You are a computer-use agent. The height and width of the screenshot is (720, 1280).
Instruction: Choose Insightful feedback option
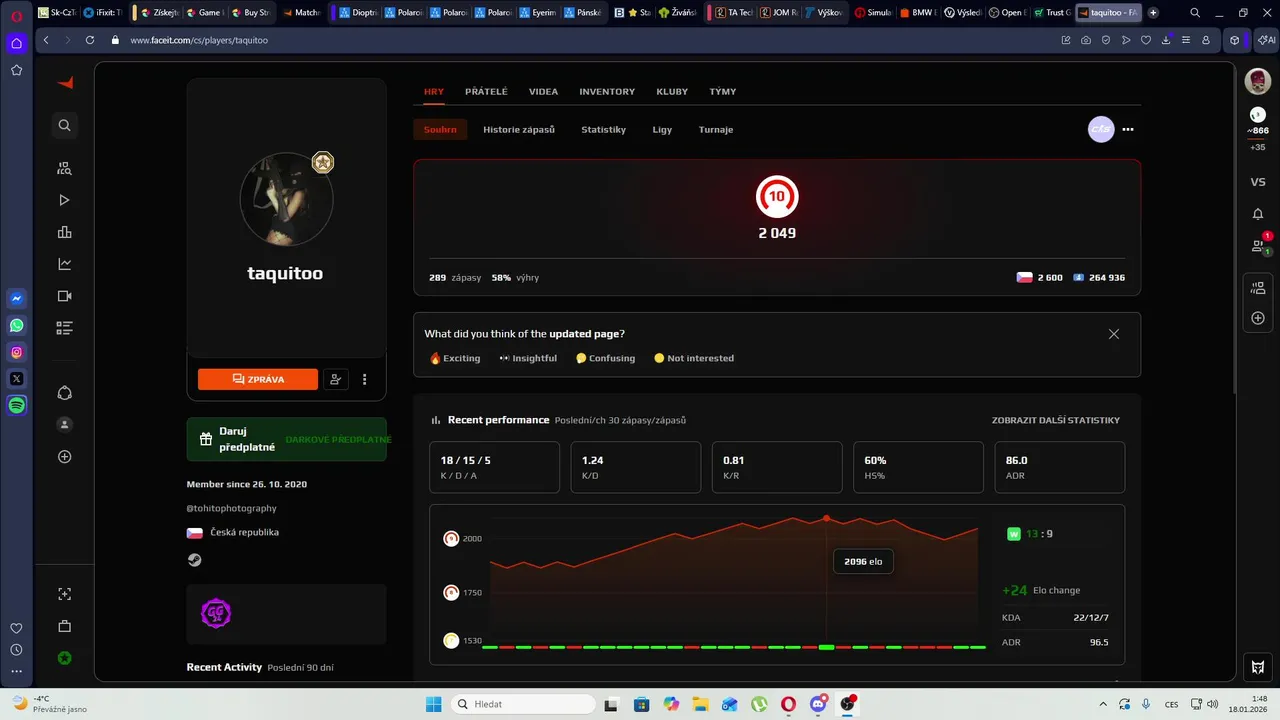point(528,358)
